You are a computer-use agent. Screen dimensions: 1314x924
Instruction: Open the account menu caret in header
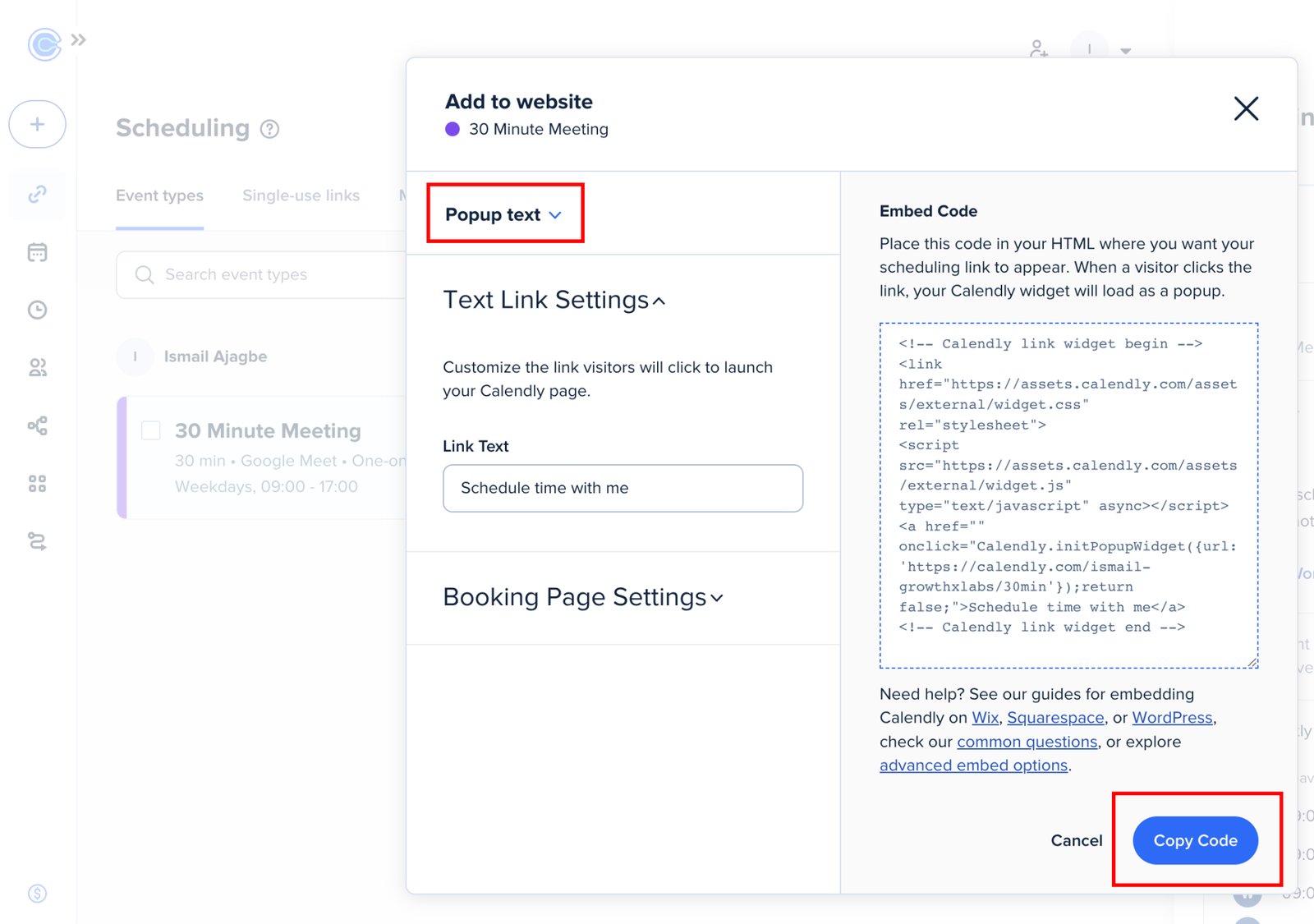(x=1126, y=51)
